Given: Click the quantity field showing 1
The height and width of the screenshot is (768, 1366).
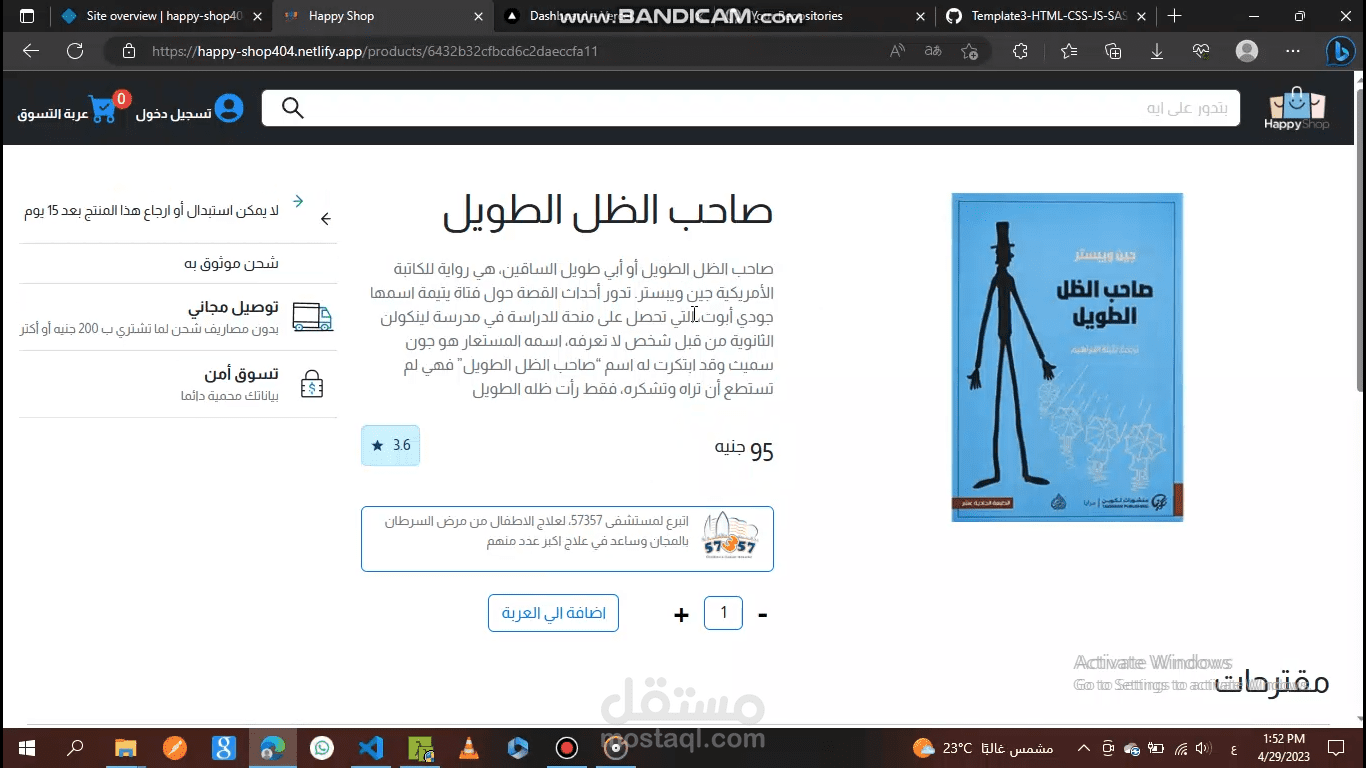Looking at the screenshot, I should tap(723, 613).
